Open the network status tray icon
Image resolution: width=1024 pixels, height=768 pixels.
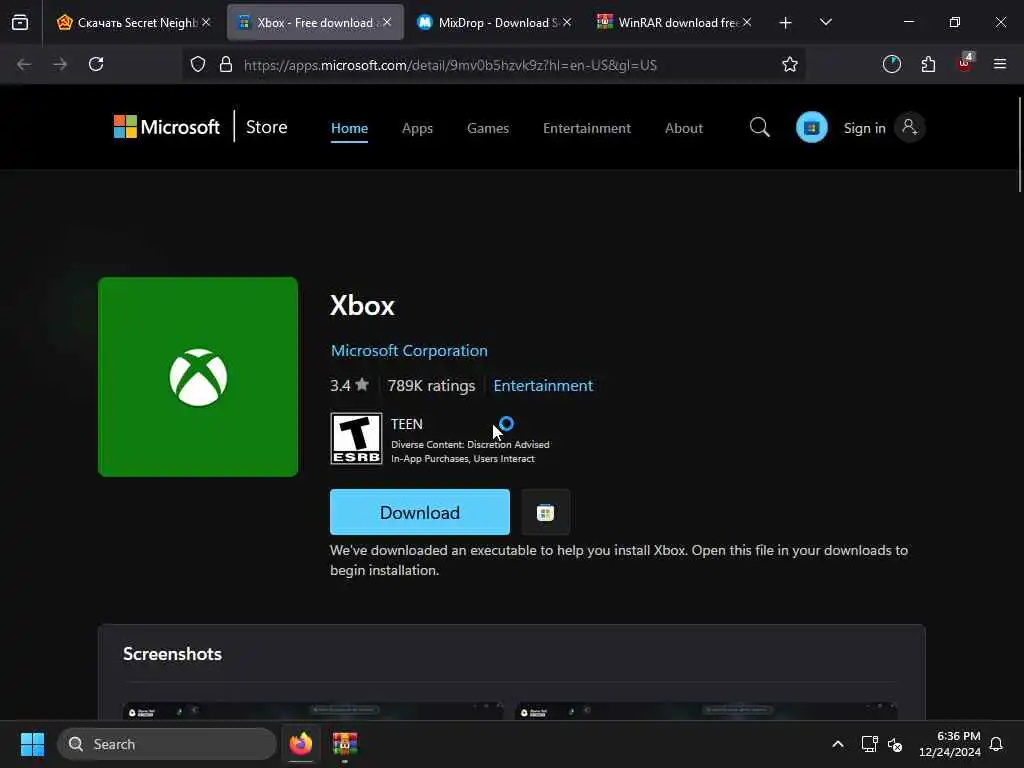coord(869,744)
